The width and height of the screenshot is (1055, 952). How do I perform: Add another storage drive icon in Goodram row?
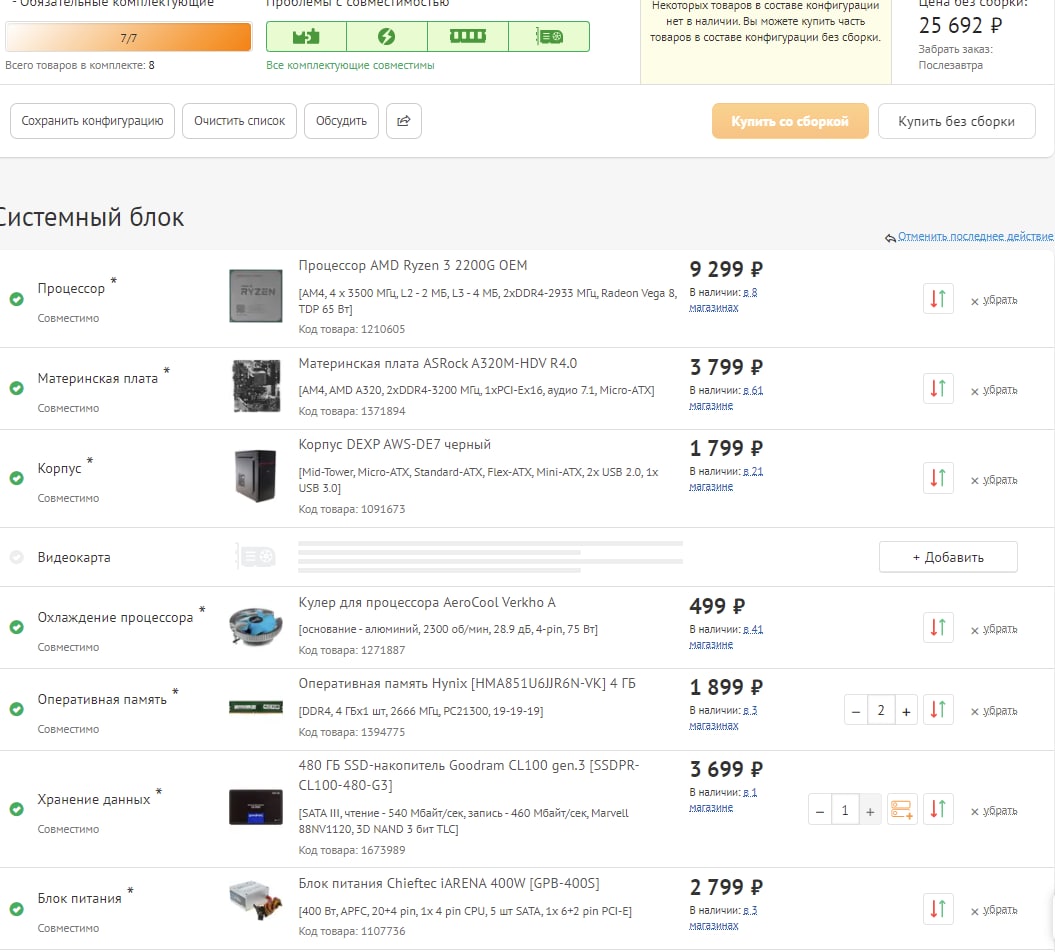tap(902, 809)
